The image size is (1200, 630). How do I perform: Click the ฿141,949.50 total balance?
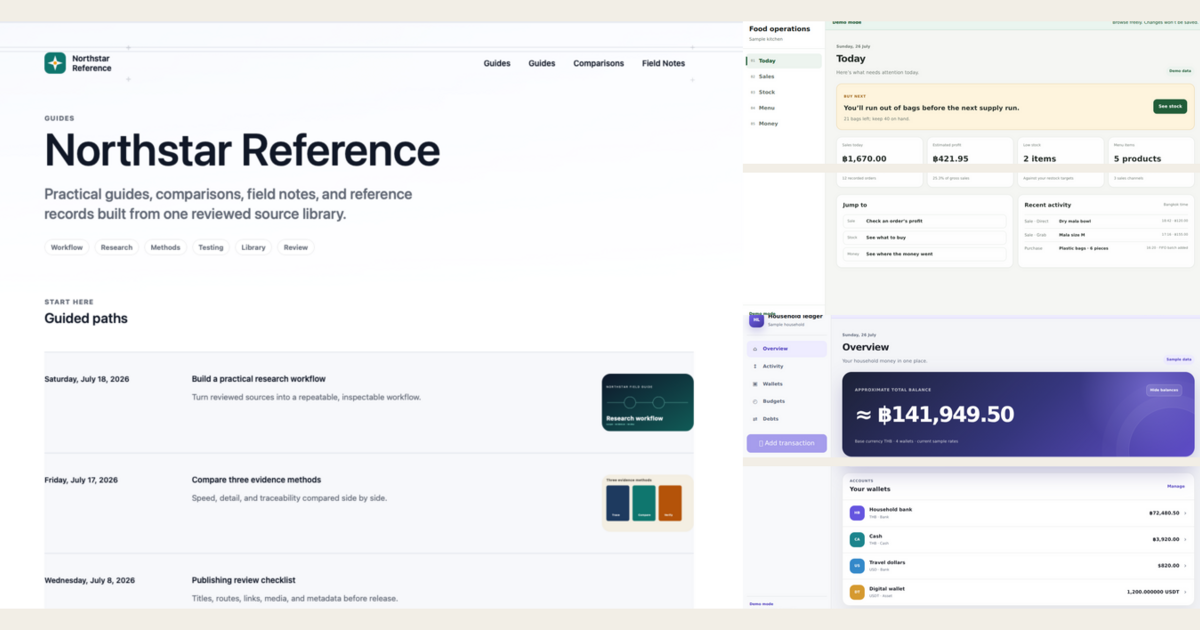(933, 414)
